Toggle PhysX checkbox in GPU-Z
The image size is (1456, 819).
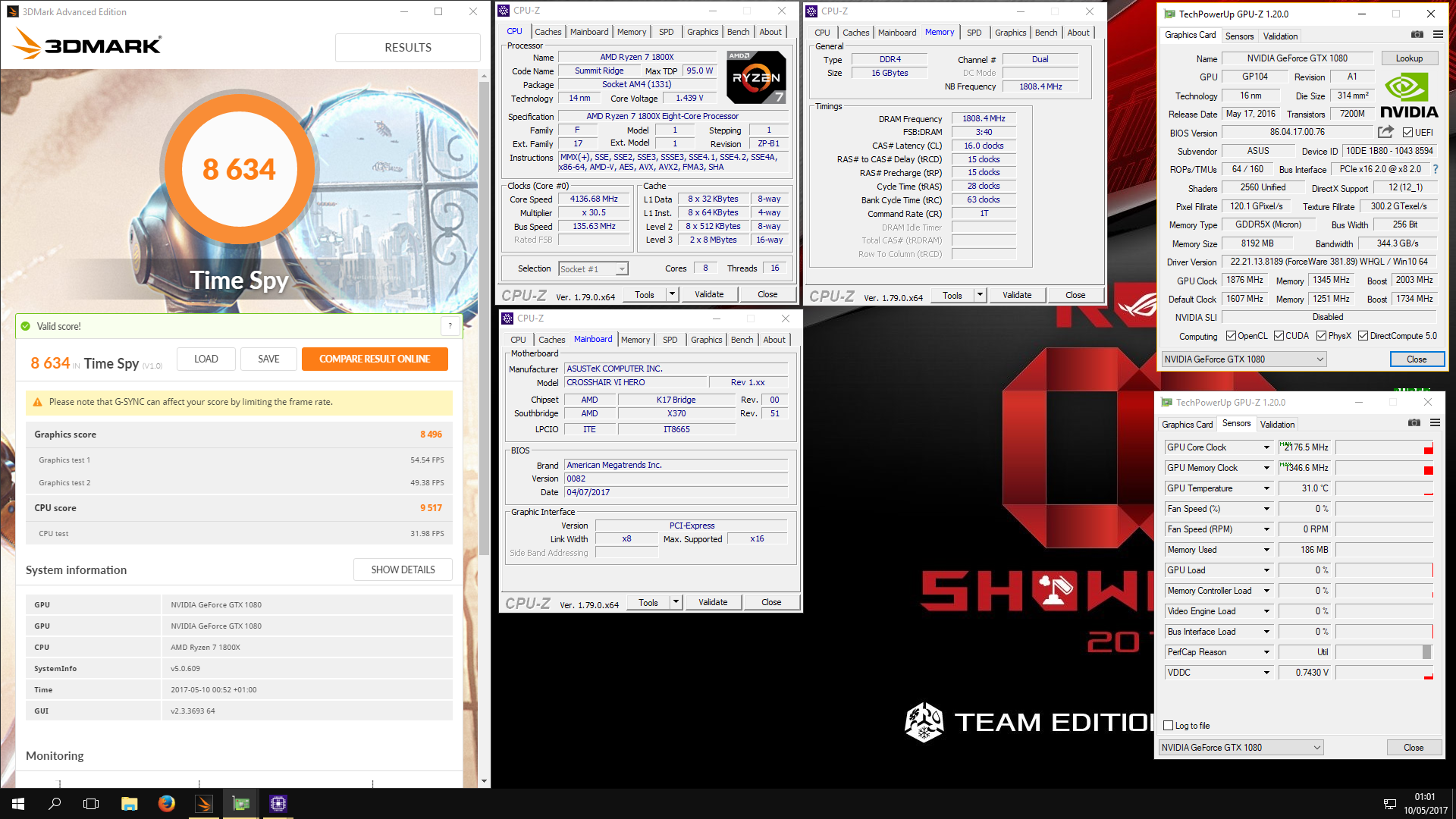coord(1321,336)
